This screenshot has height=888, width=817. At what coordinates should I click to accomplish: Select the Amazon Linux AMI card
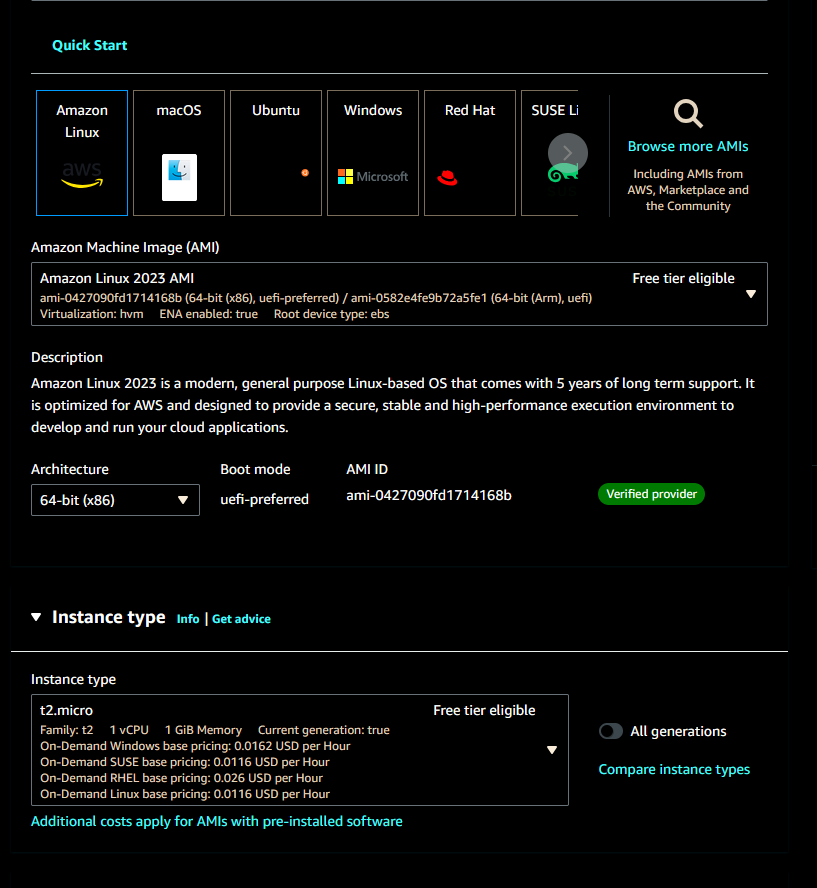coord(81,153)
